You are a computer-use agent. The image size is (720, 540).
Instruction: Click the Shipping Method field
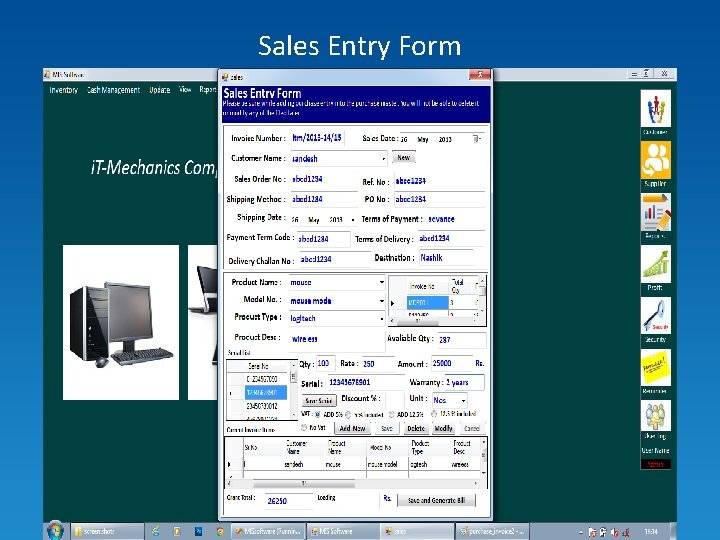point(324,199)
